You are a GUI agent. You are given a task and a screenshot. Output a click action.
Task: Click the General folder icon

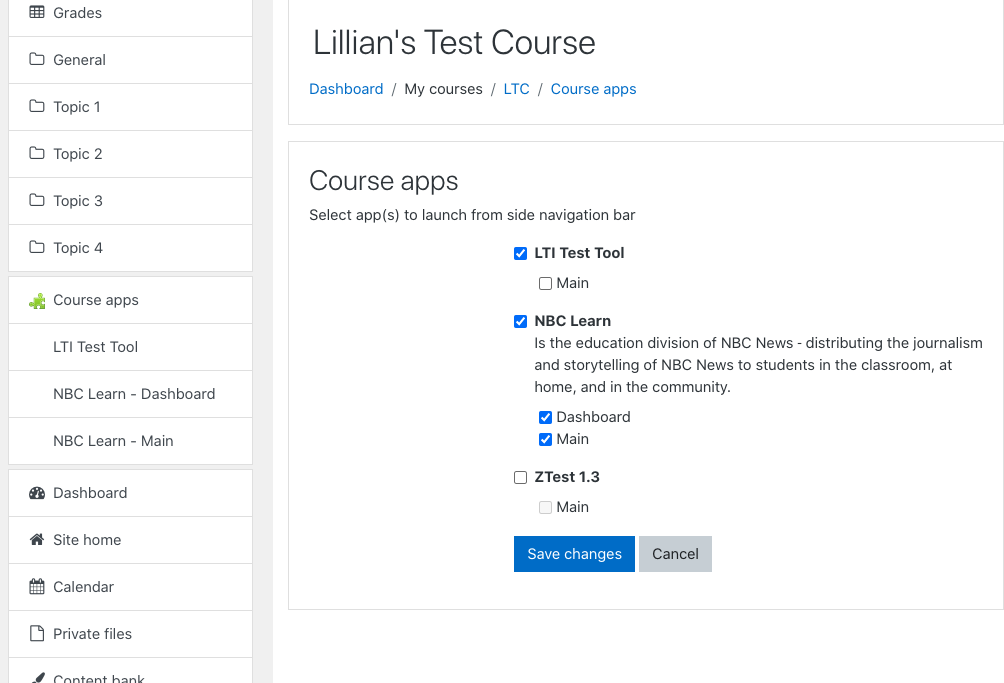coord(37,59)
